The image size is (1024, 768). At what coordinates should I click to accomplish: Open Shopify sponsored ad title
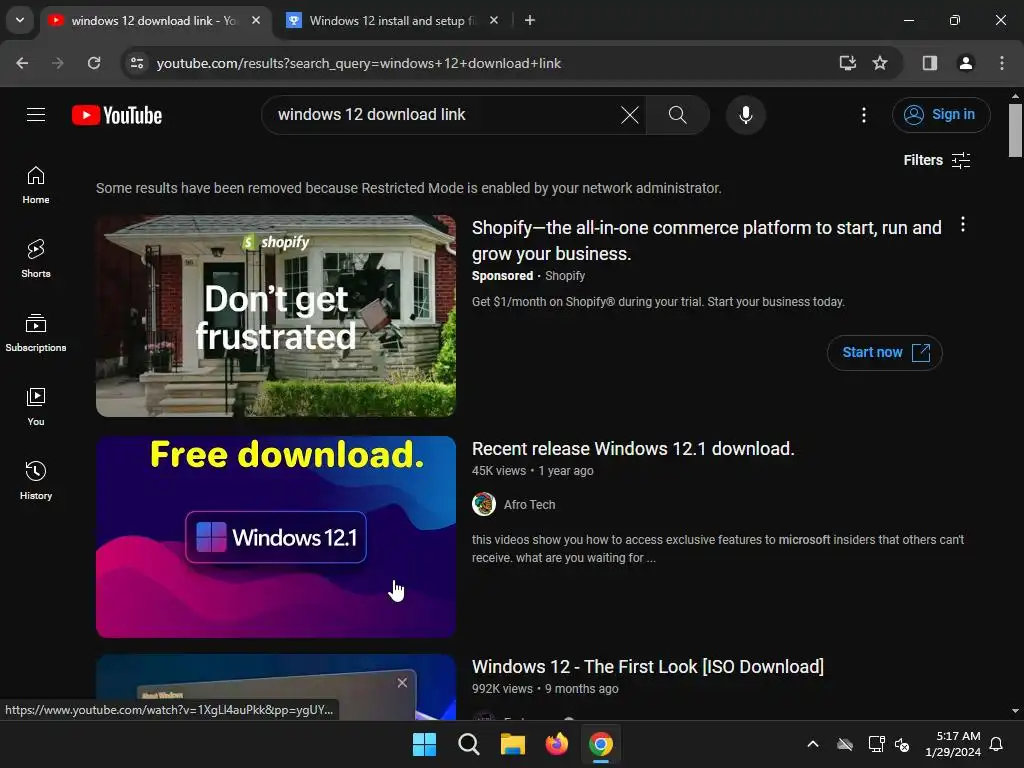(x=707, y=240)
